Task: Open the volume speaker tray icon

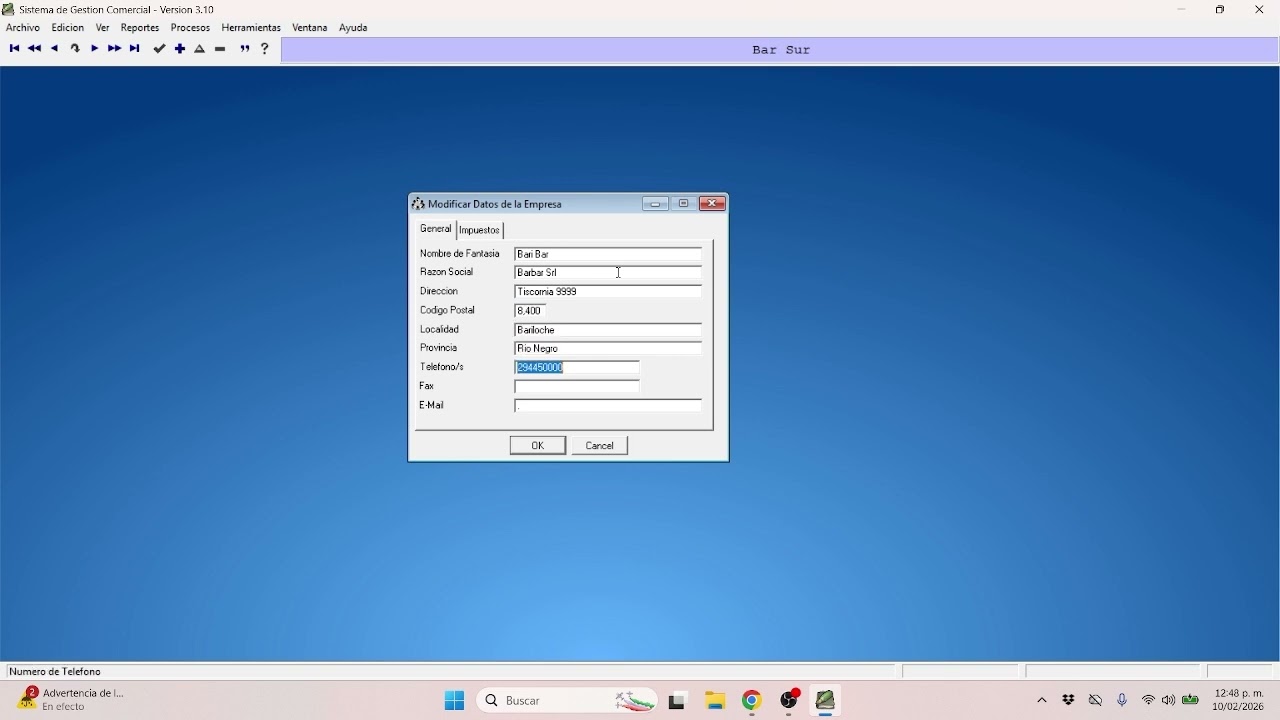Action: [x=1169, y=701]
